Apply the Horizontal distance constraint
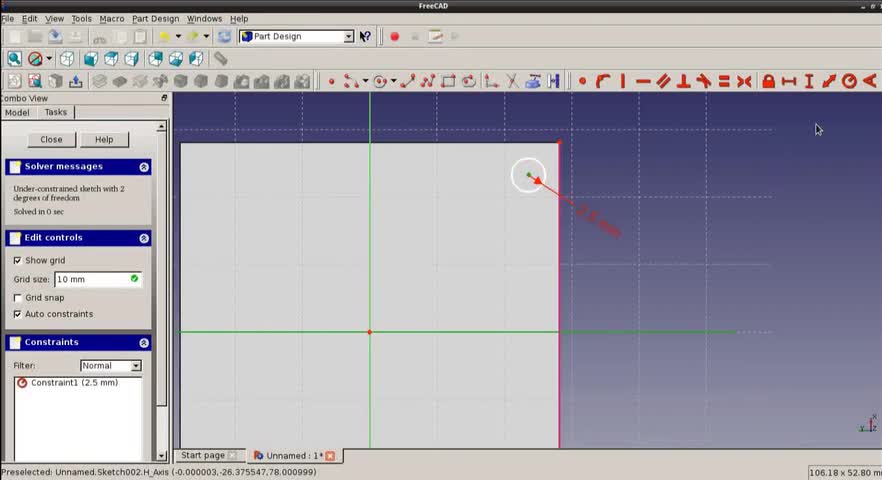 coord(789,82)
